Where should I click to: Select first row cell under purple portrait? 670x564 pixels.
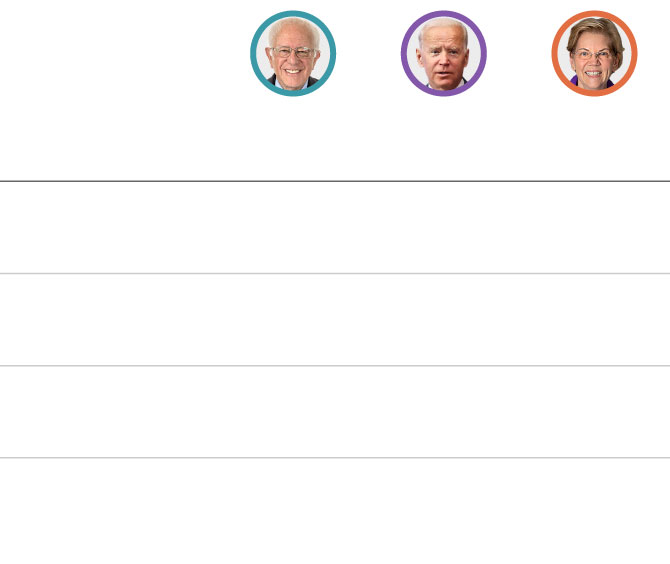444,227
